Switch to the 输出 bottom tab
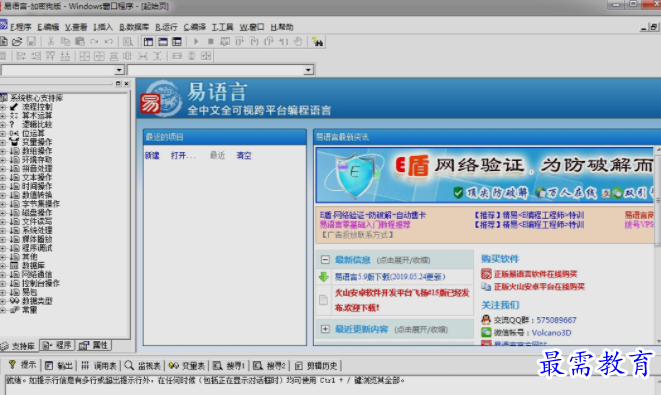This screenshot has width=661, height=395. tap(59, 365)
